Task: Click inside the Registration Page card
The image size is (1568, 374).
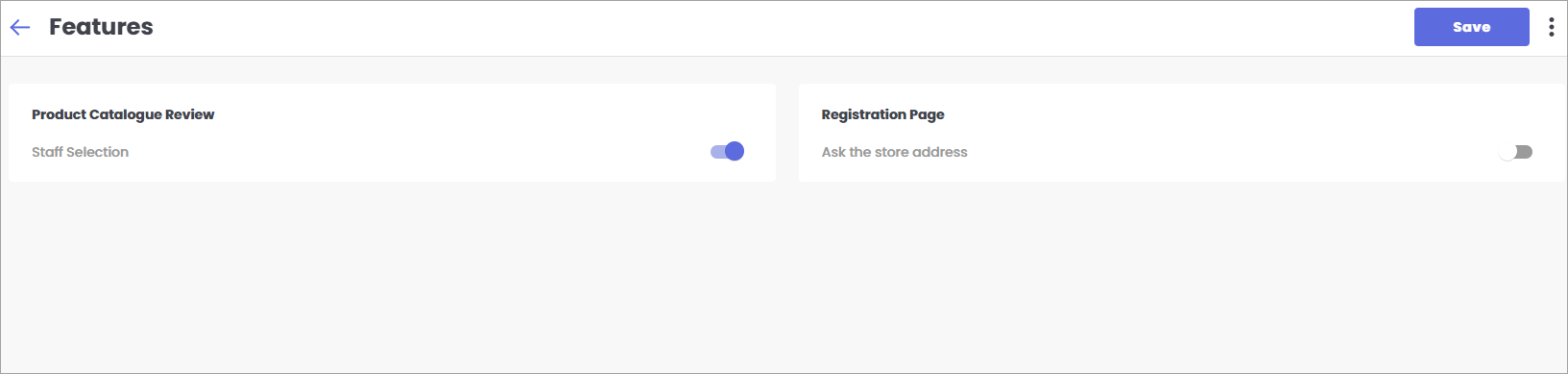Action: pyautogui.click(x=1181, y=133)
